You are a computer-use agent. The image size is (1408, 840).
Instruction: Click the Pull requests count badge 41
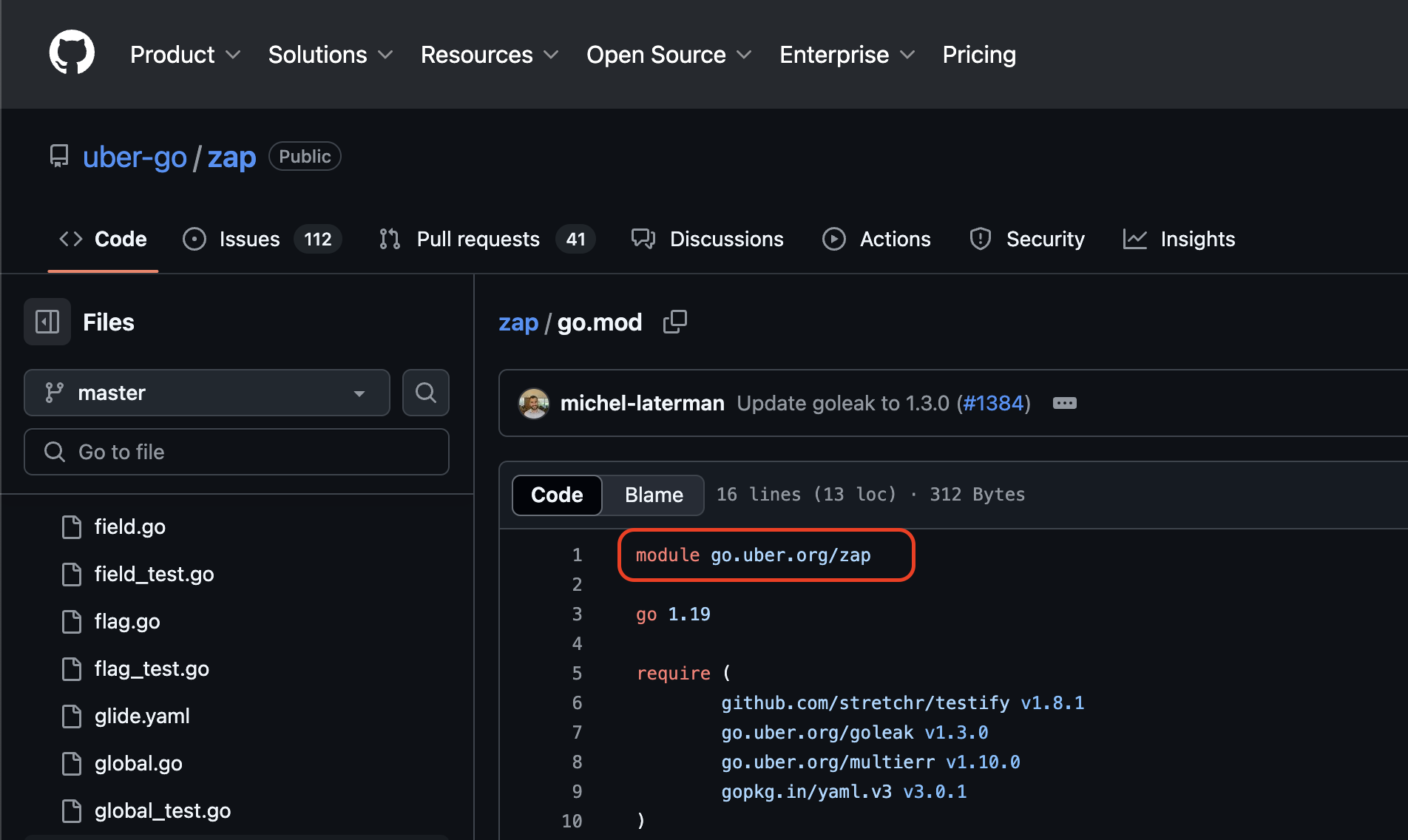575,239
